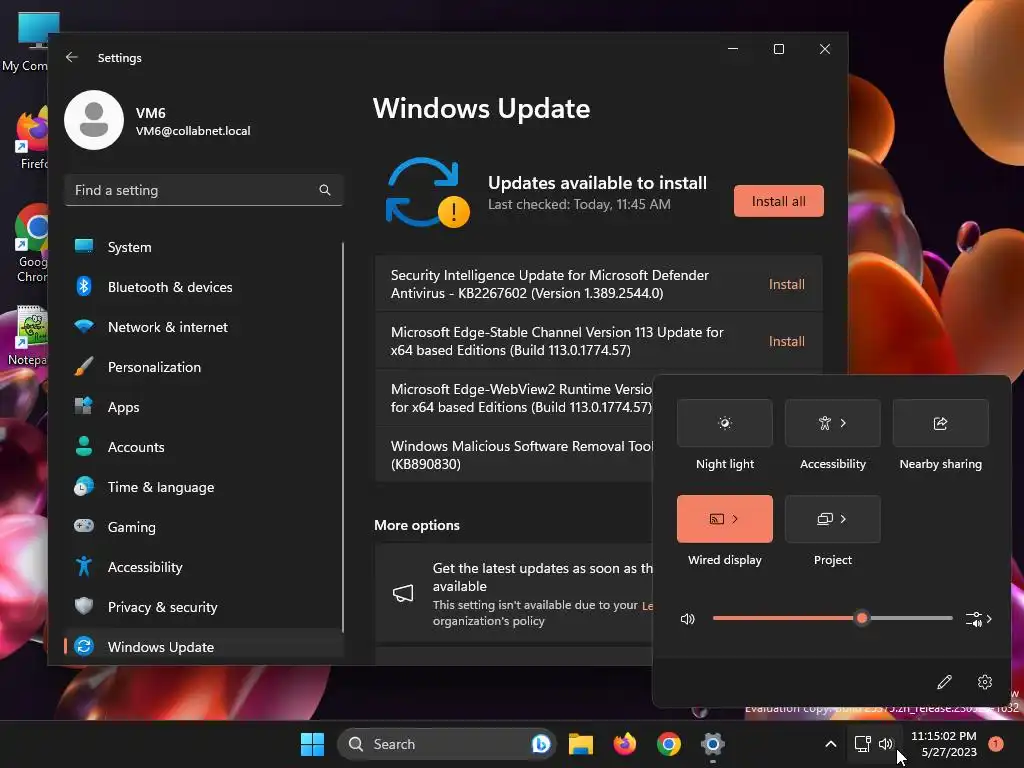Launch Firefox from the taskbar
Screen dimensions: 1024x768
624,744
